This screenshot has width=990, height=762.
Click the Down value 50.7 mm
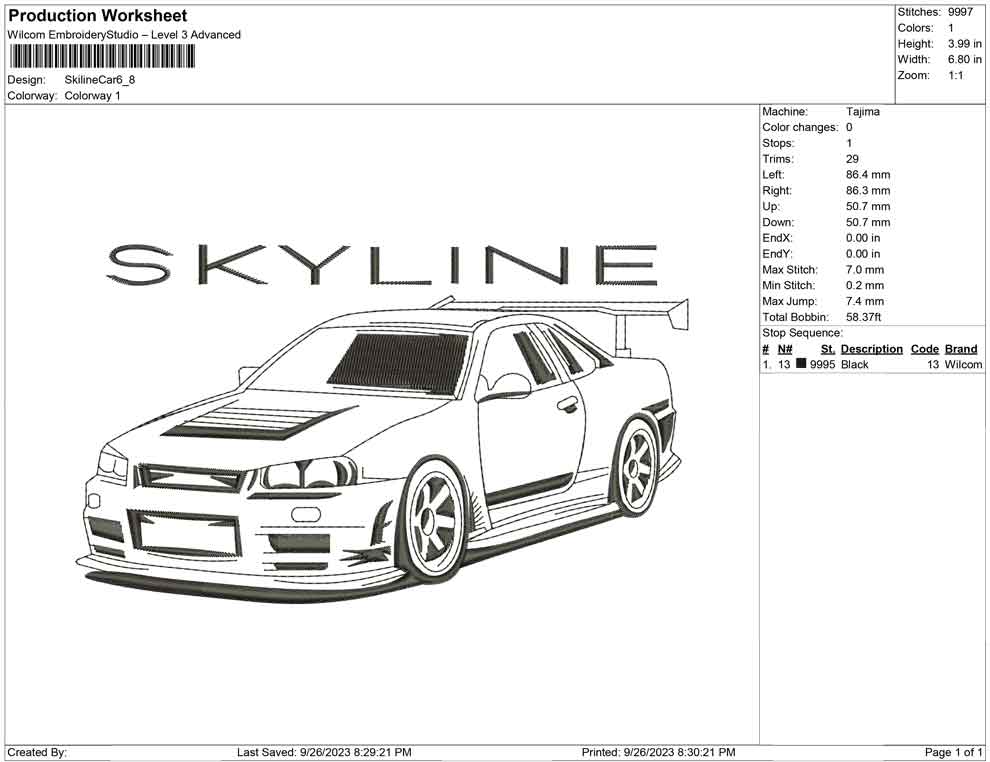(x=868, y=222)
